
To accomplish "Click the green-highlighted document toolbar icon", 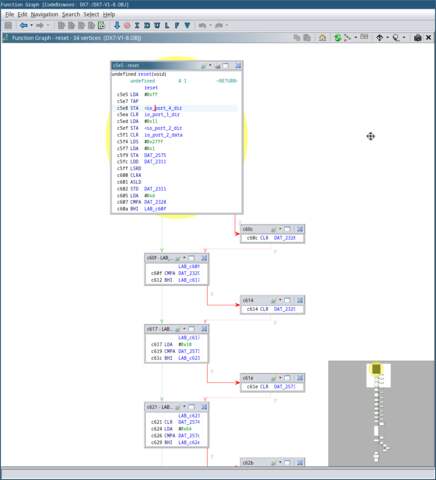I will [x=101, y=25].
